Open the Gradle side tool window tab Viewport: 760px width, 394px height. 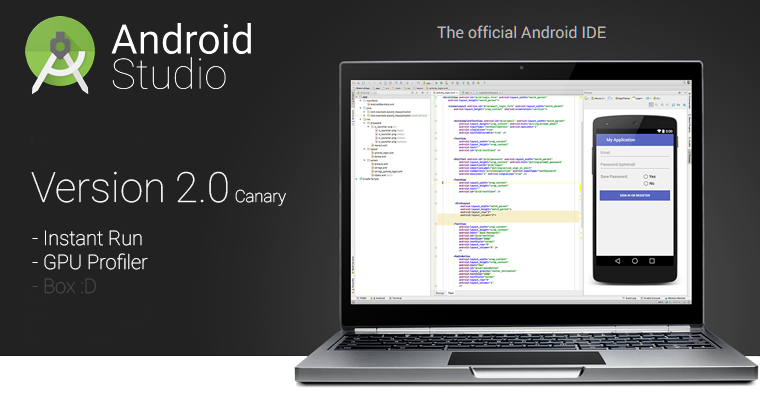(x=690, y=141)
